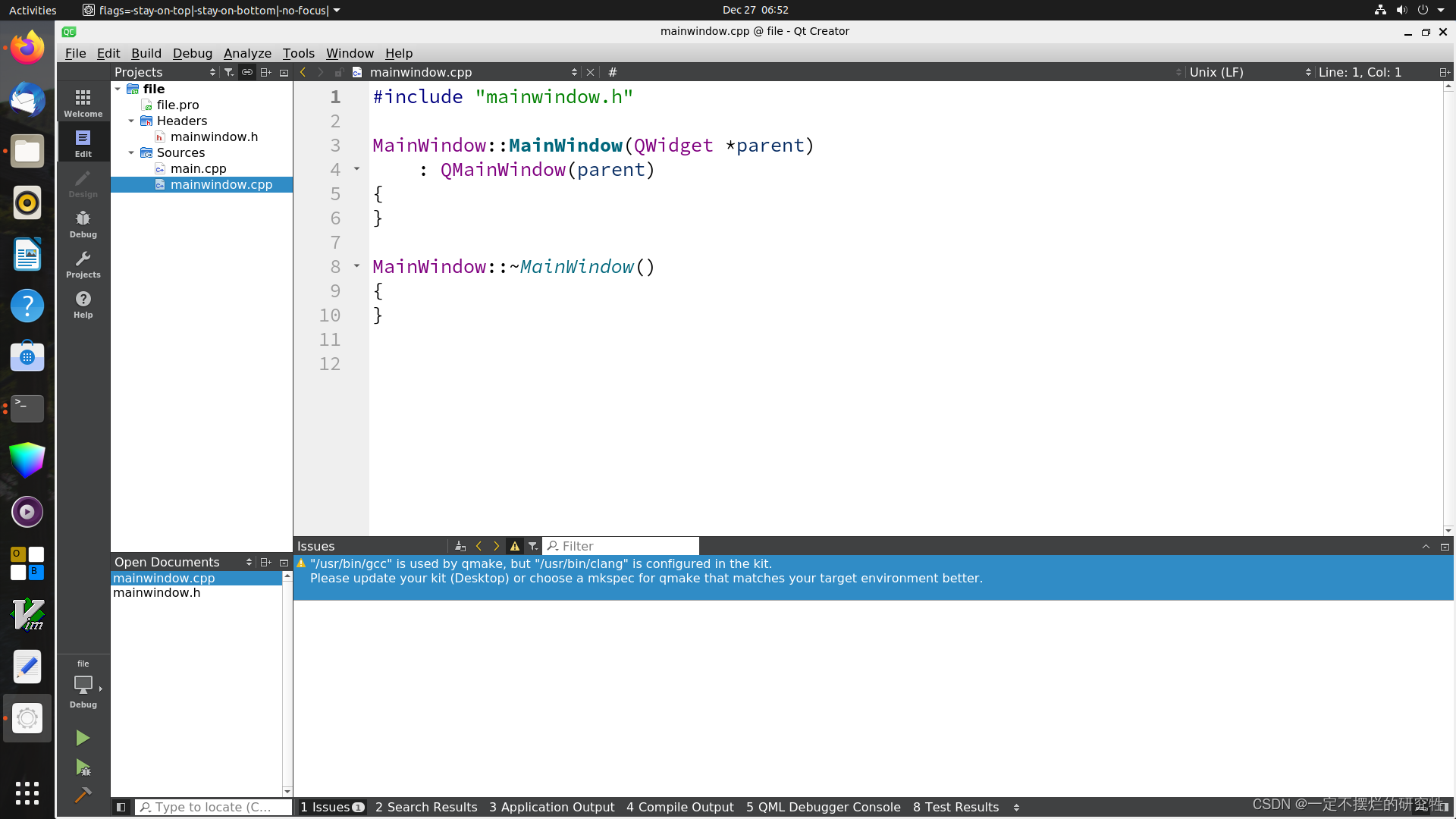Click the Build project hammer icon
The height and width of the screenshot is (819, 1456).
[83, 795]
